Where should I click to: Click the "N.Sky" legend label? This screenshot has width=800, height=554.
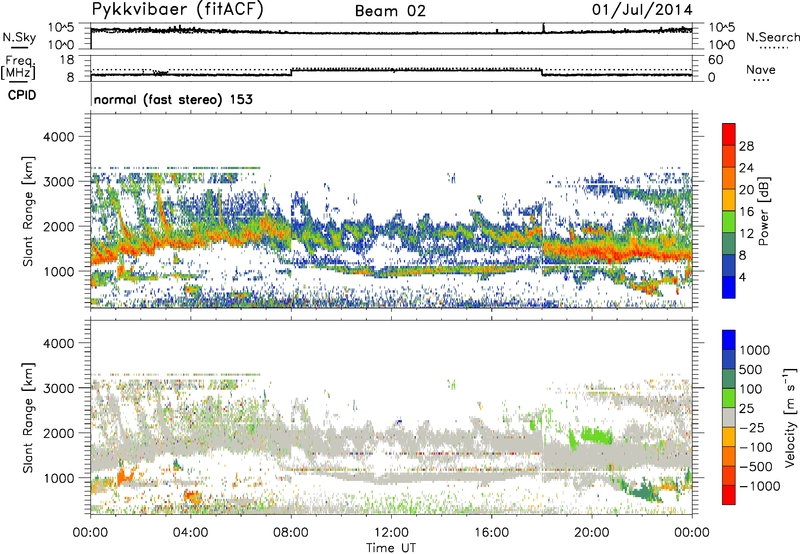pos(19,37)
